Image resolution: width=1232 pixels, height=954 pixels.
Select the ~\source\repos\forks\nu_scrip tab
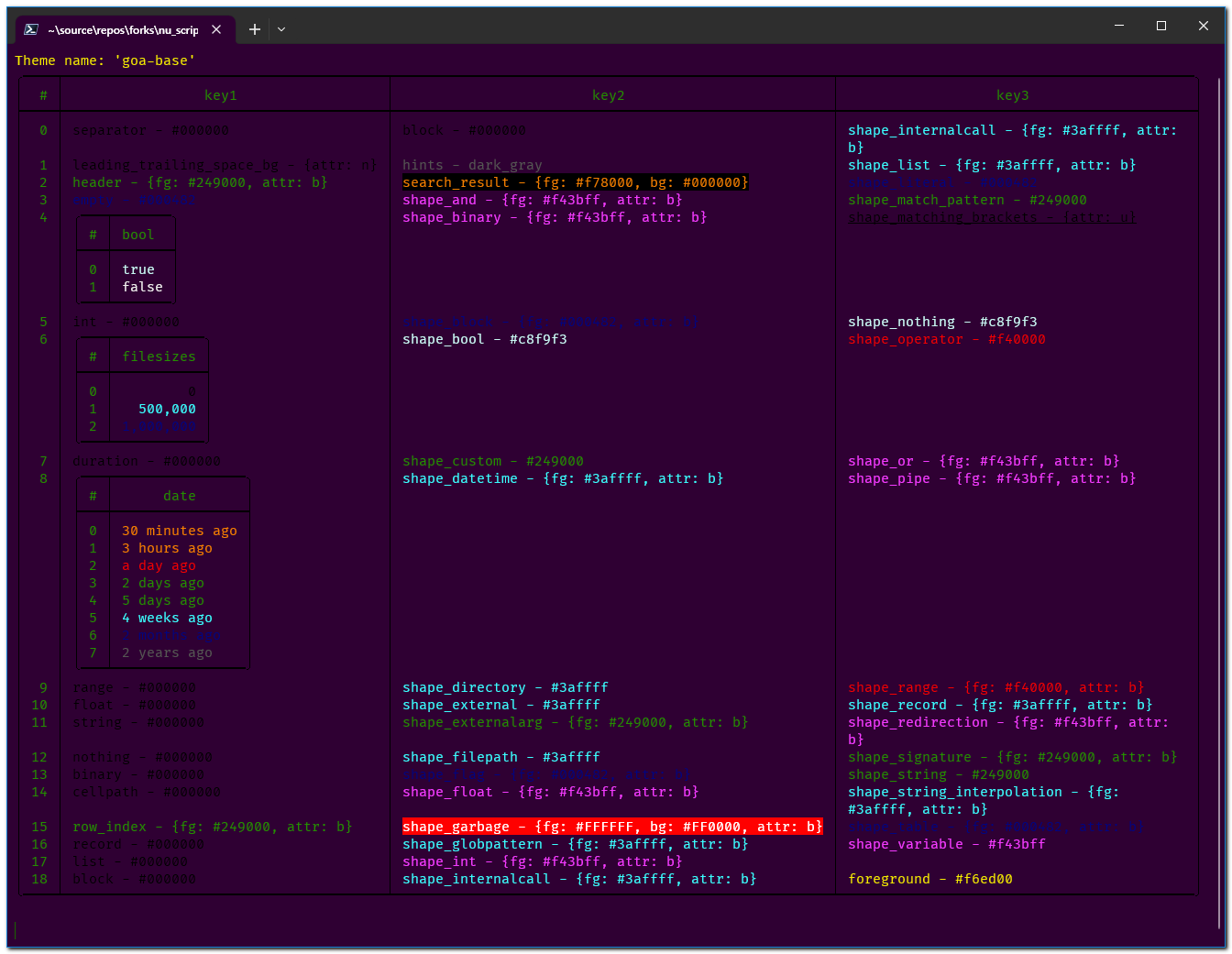(x=124, y=29)
